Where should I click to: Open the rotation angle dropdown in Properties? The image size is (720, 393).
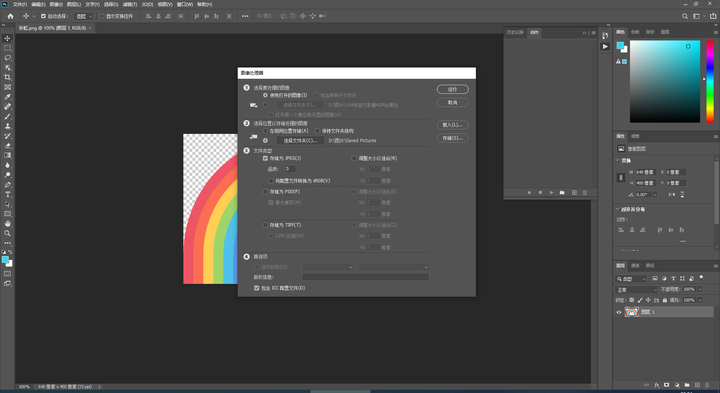[654, 195]
